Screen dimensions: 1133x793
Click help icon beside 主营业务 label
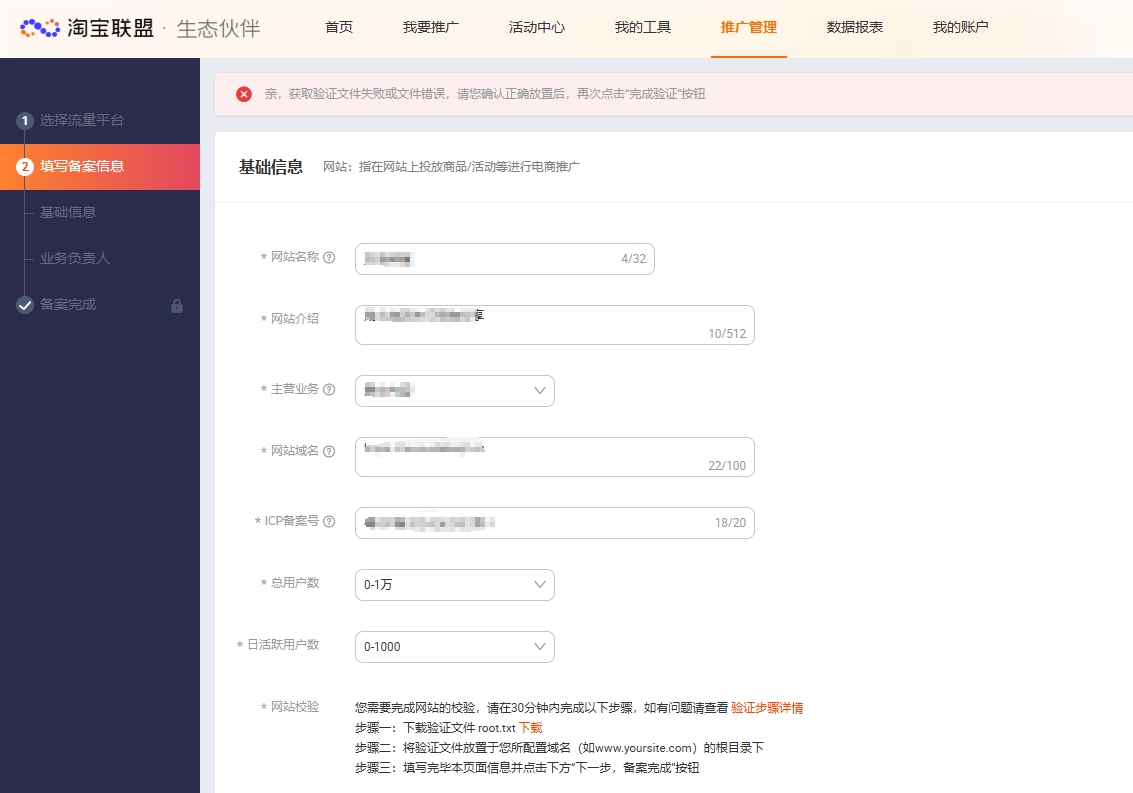(x=329, y=390)
